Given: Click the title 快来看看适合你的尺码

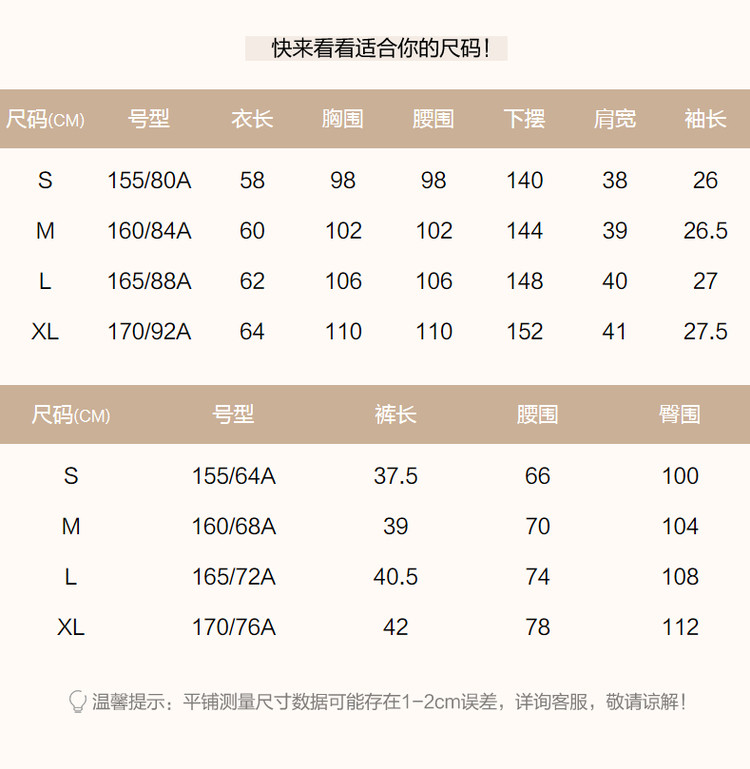Looking at the screenshot, I should (376, 48).
